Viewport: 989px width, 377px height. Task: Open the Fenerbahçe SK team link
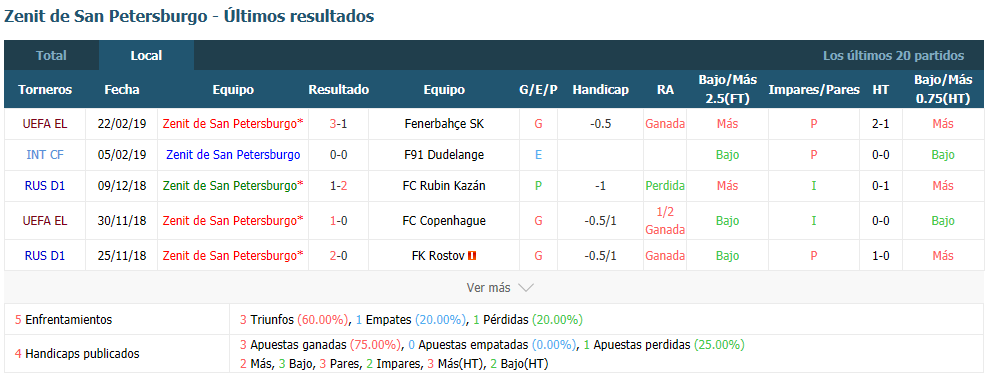click(x=444, y=124)
